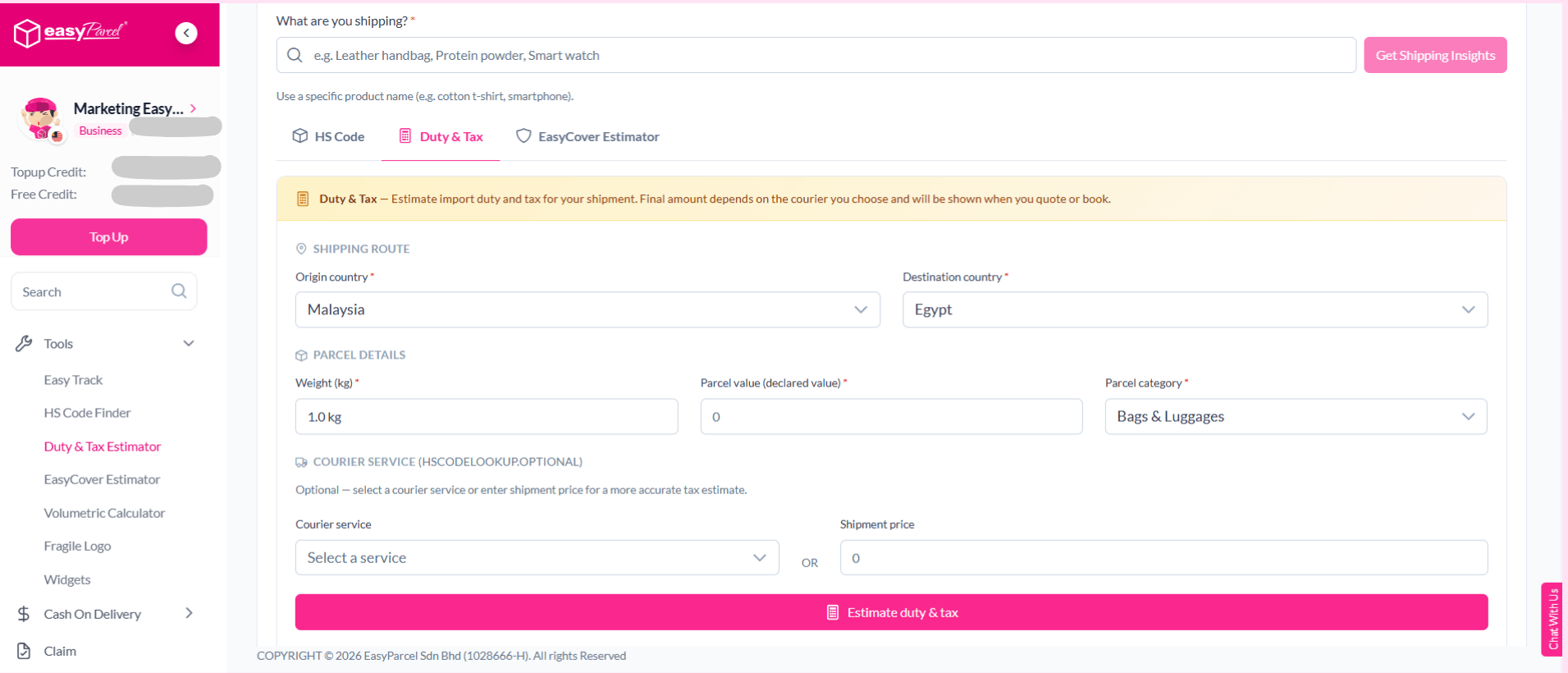Click the Parcel value input field
Viewport: 1568px width, 673px height.
891,416
